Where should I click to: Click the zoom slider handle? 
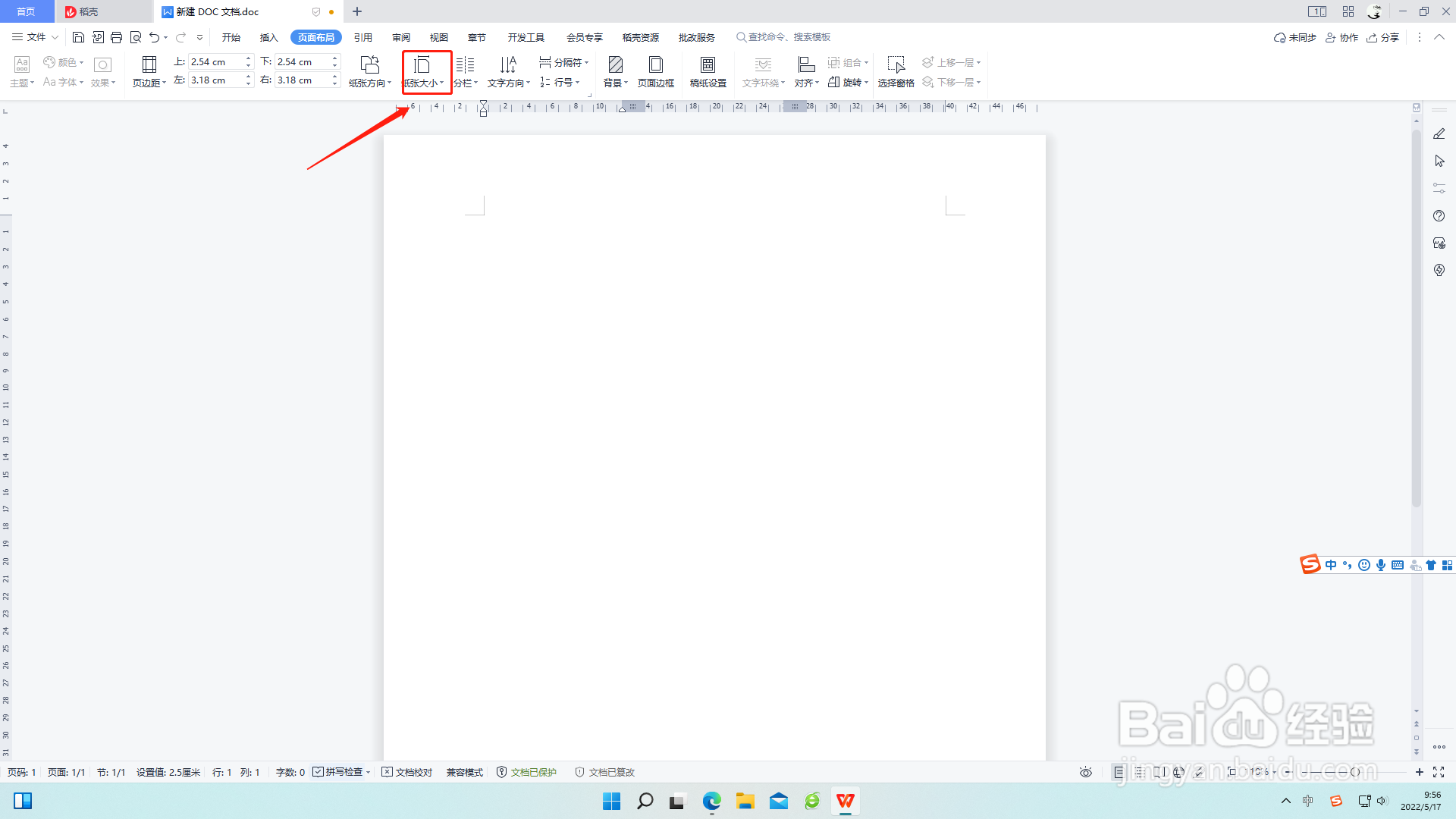1355,772
